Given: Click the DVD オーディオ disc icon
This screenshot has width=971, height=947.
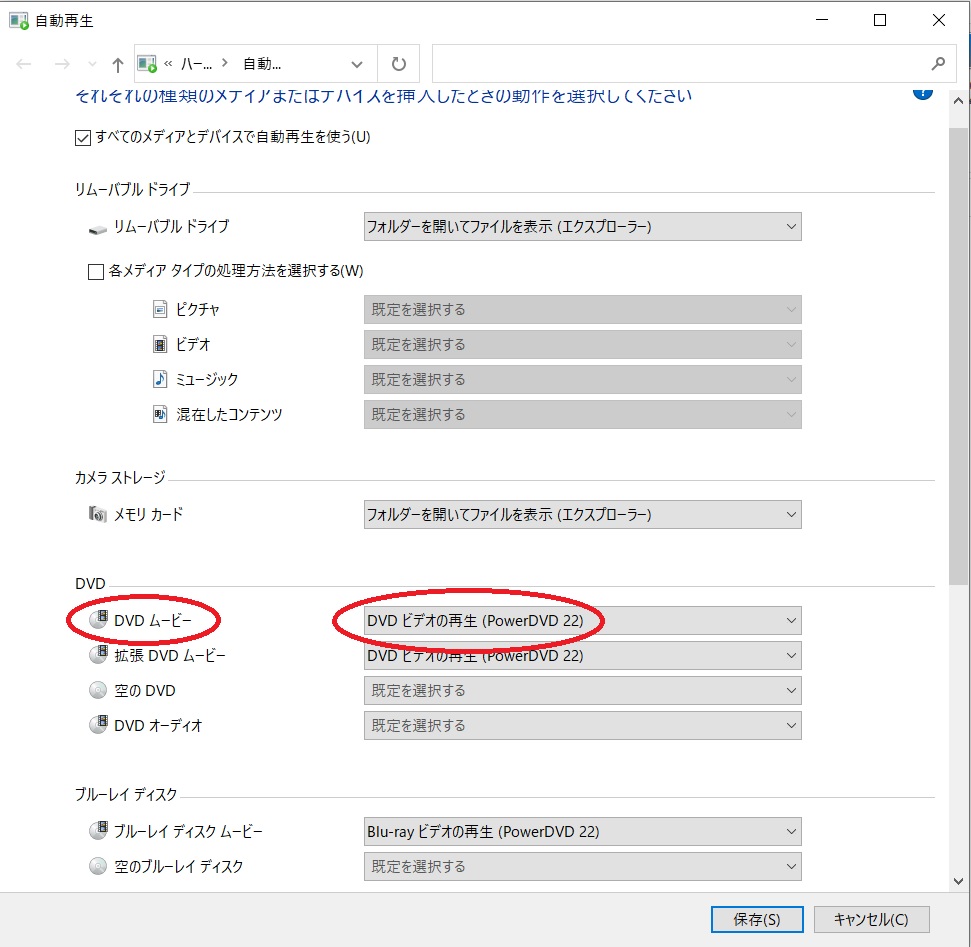Looking at the screenshot, I should tap(98, 725).
